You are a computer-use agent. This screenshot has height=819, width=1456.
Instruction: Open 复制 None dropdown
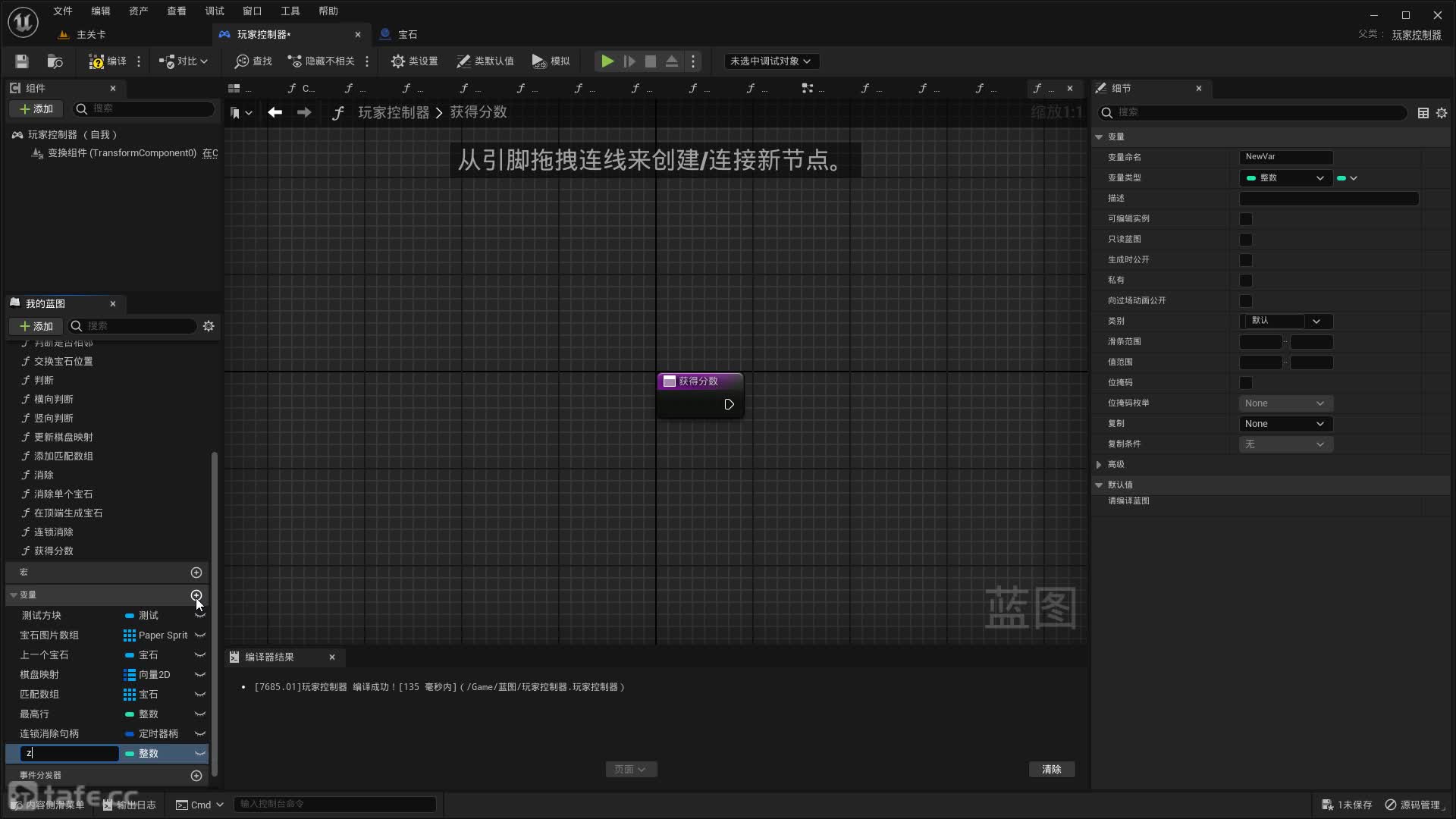1285,424
